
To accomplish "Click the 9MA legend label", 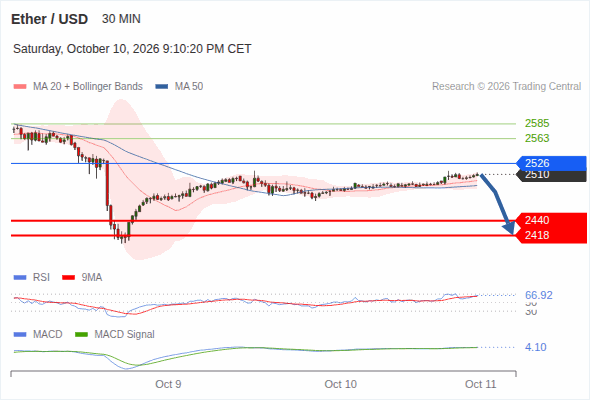I will point(92,278).
